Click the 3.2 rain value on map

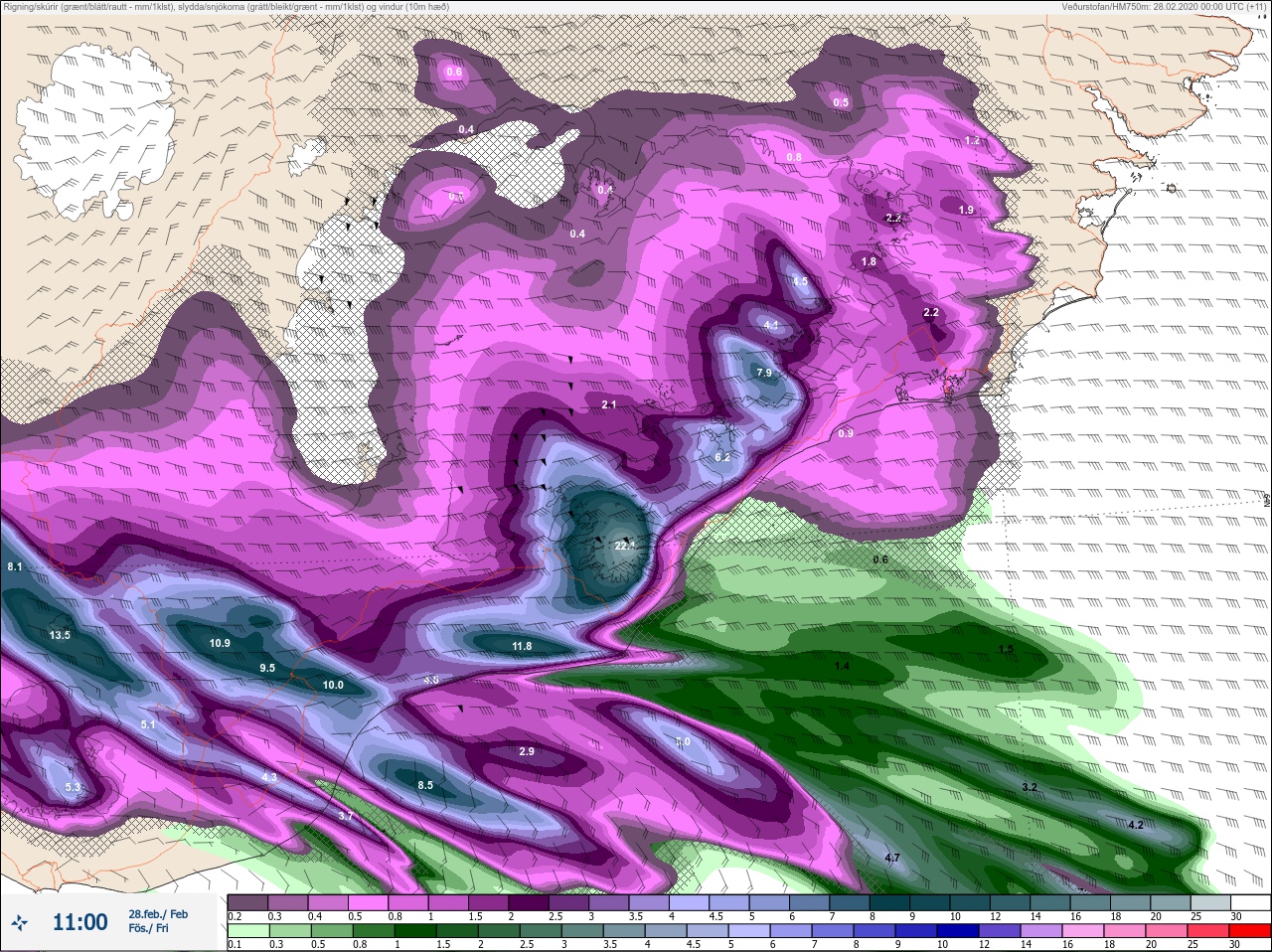click(x=1030, y=787)
